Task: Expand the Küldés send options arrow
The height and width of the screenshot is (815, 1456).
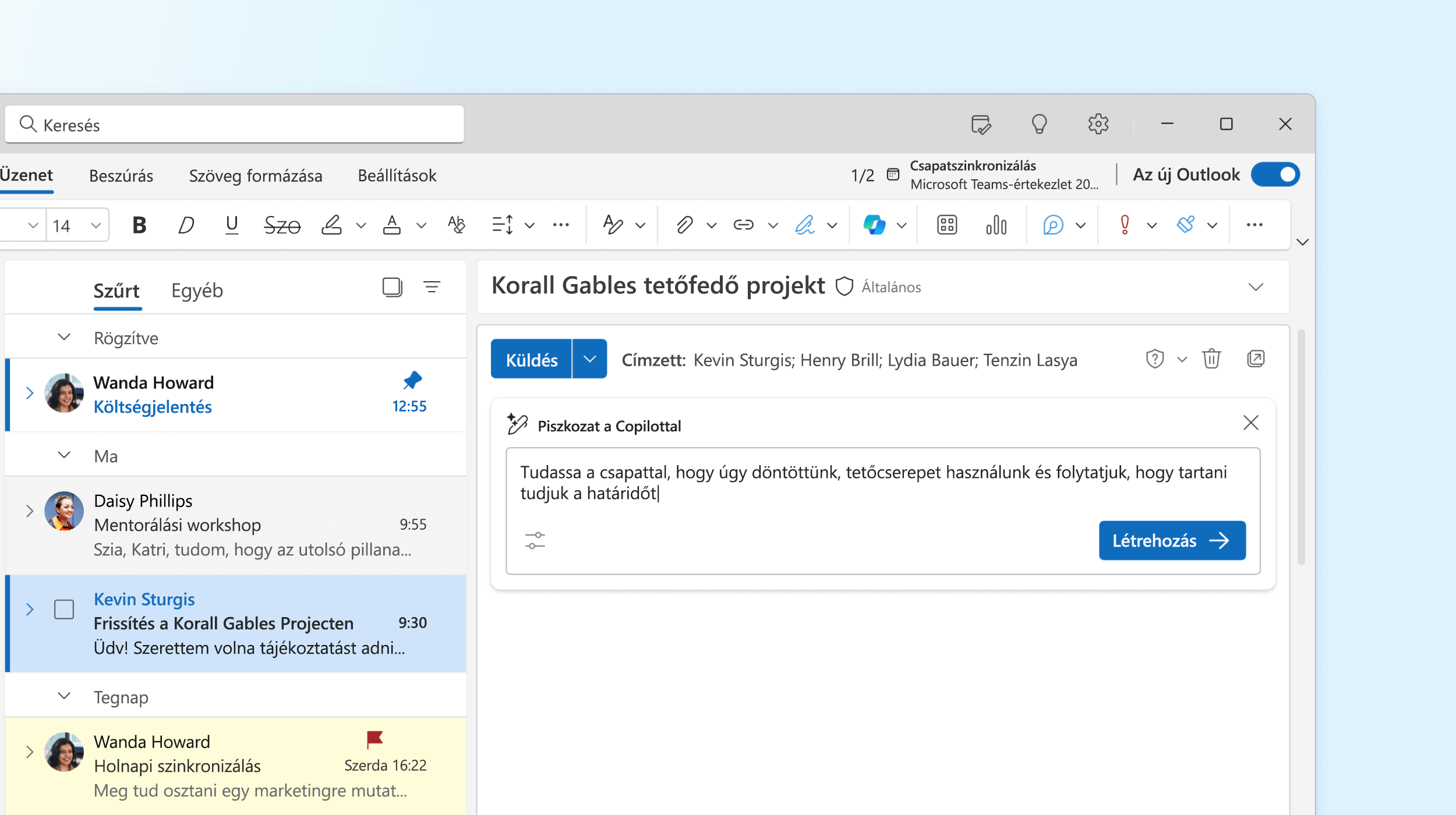Action: 590,359
